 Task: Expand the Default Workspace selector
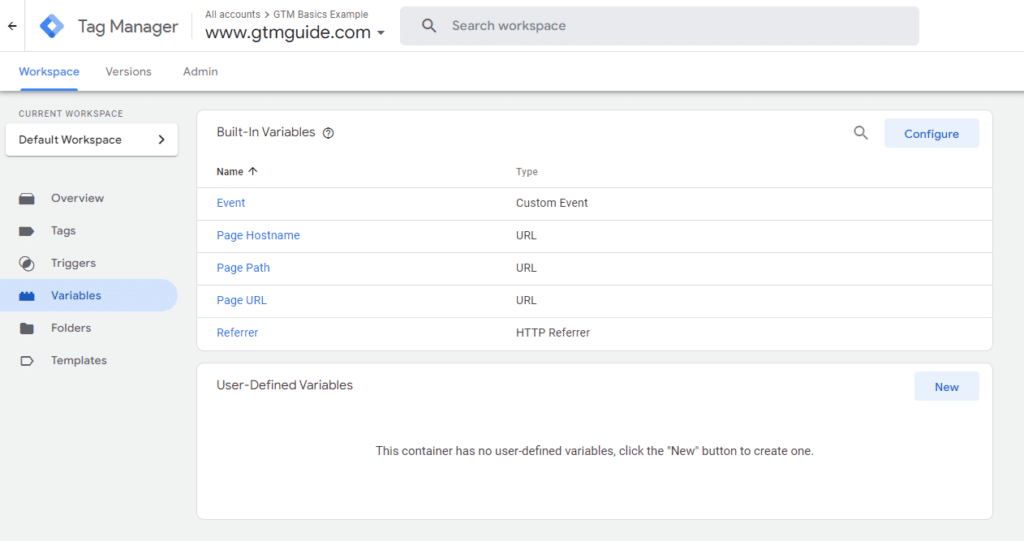coord(91,140)
